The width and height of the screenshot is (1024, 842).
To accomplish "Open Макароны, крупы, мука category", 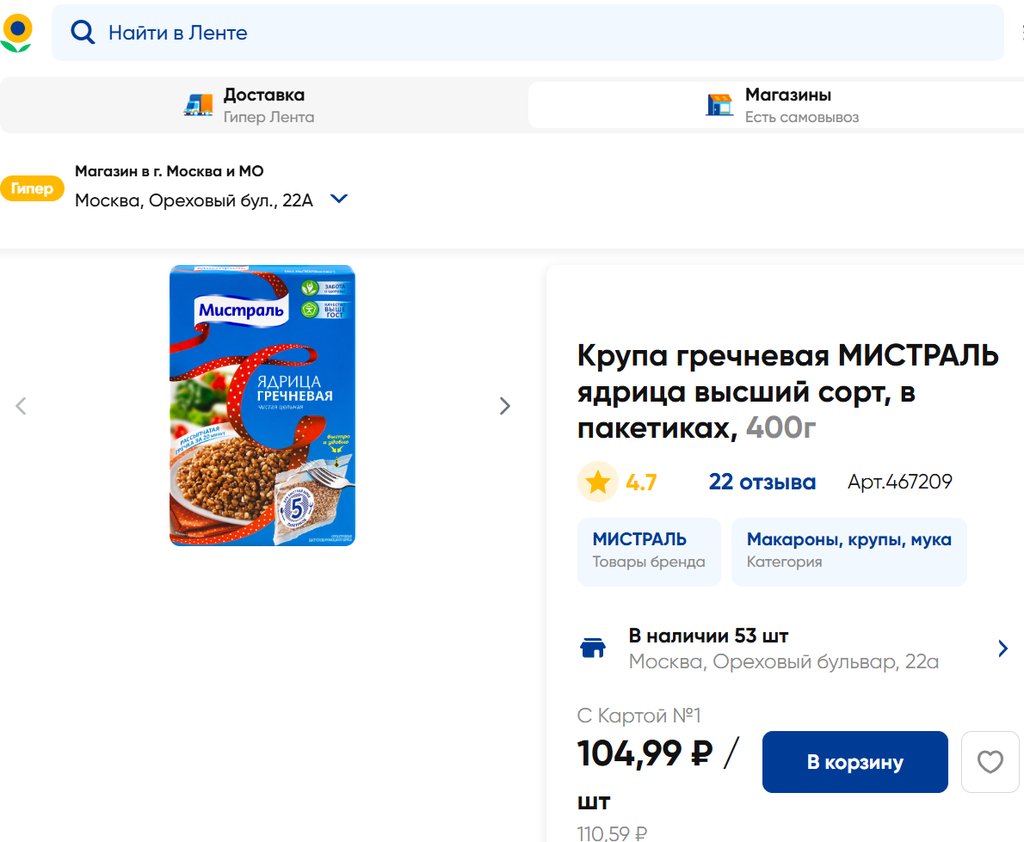I will click(x=848, y=551).
